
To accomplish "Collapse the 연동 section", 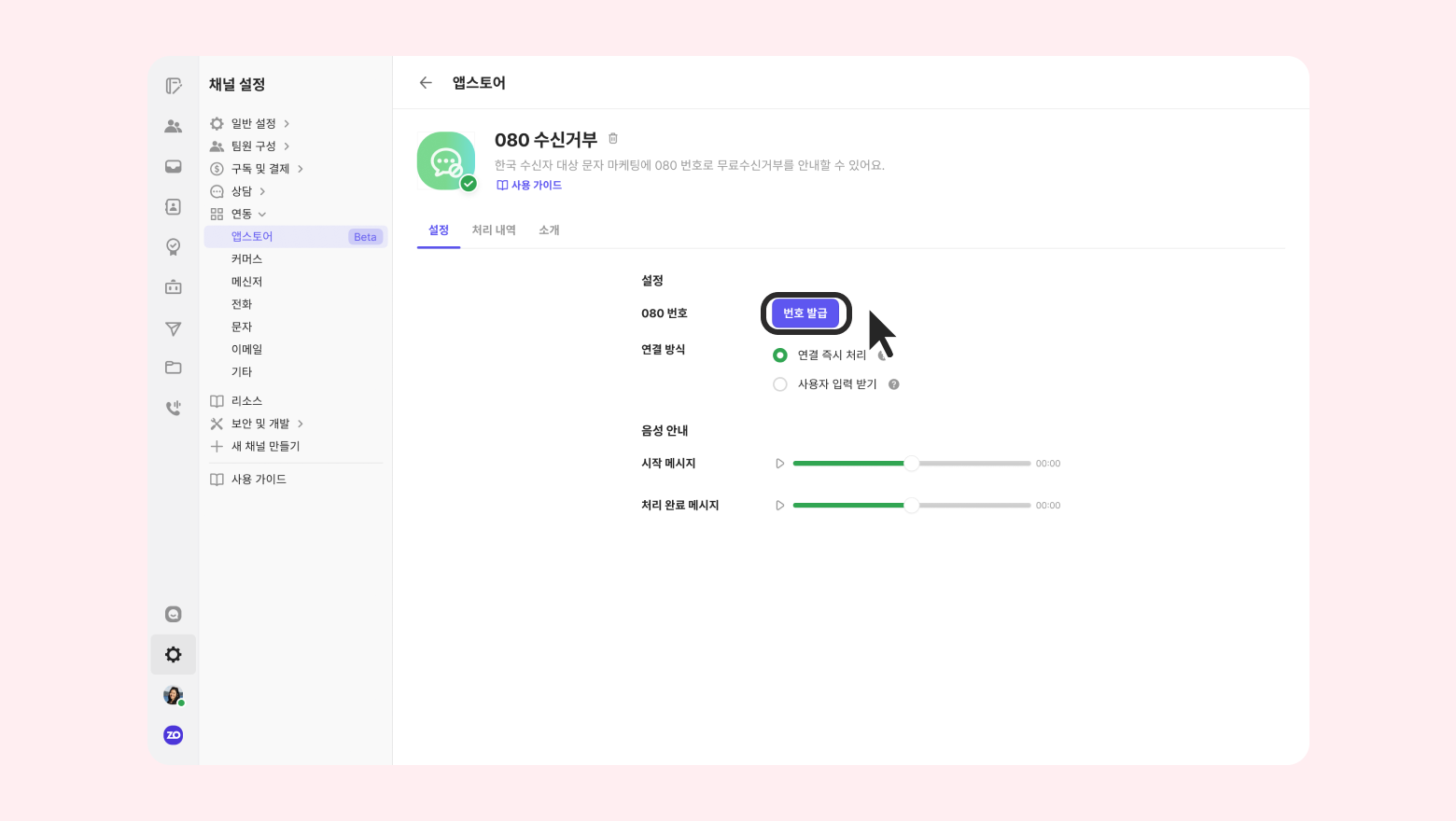I will 239,214.
